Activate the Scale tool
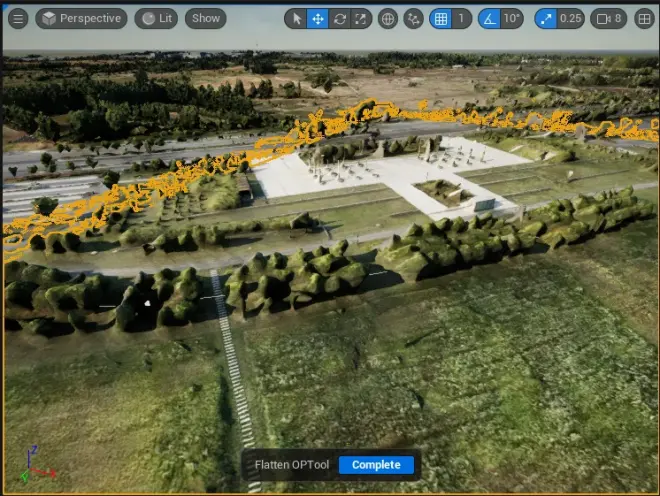 361,19
